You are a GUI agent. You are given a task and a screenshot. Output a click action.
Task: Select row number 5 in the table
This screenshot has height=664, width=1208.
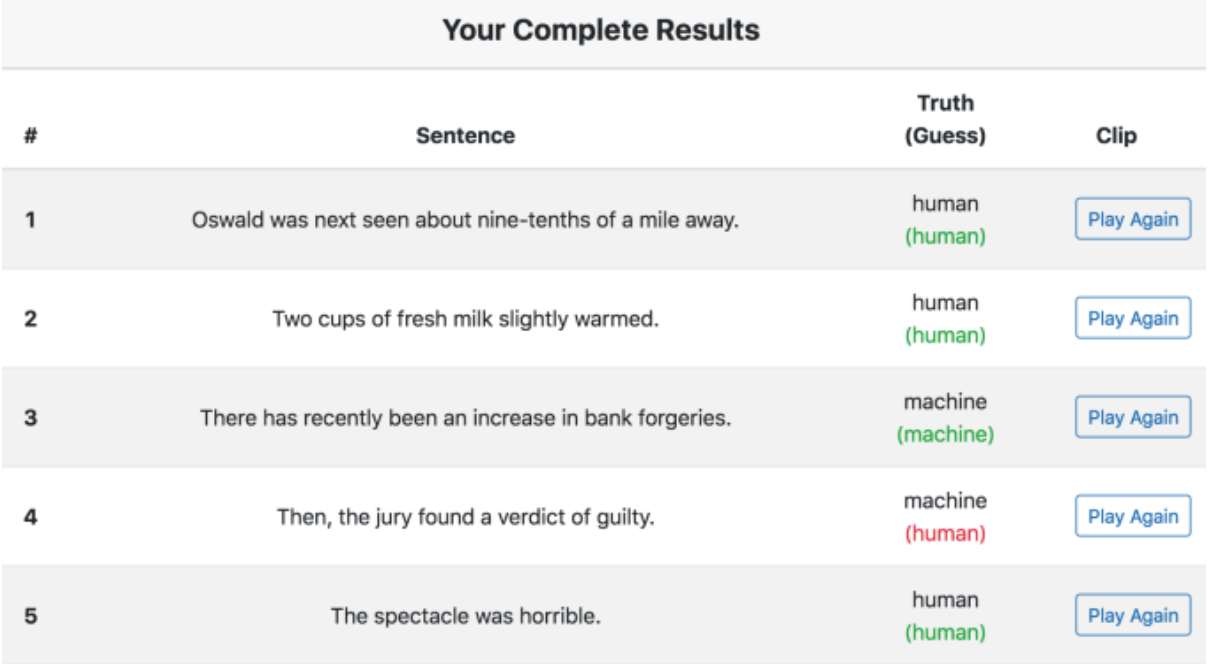pyautogui.click(x=30, y=616)
